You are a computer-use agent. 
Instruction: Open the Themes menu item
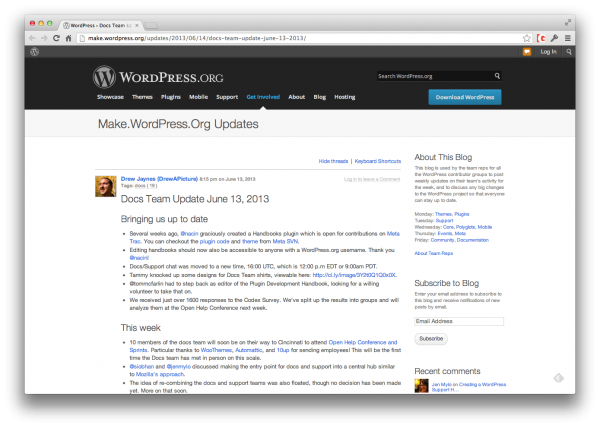click(x=142, y=97)
